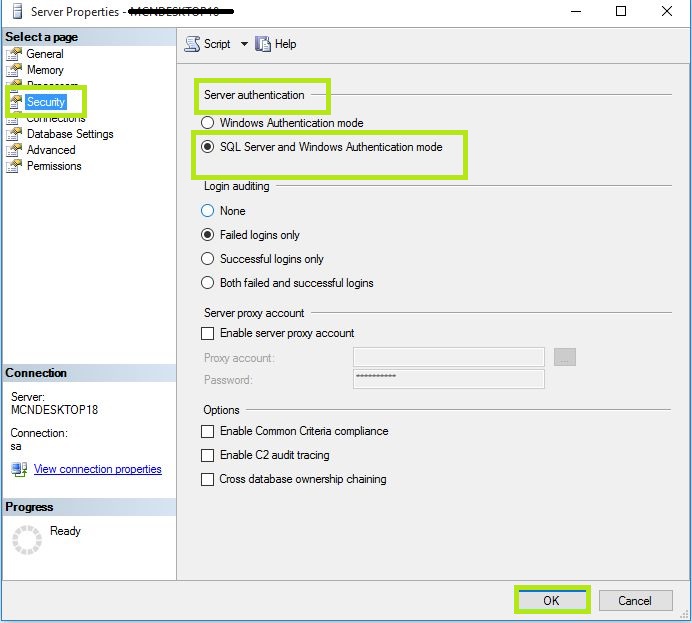Screen dimensions: 692x623
Task: Click the Server Properties title bar icon
Action: [17, 11]
